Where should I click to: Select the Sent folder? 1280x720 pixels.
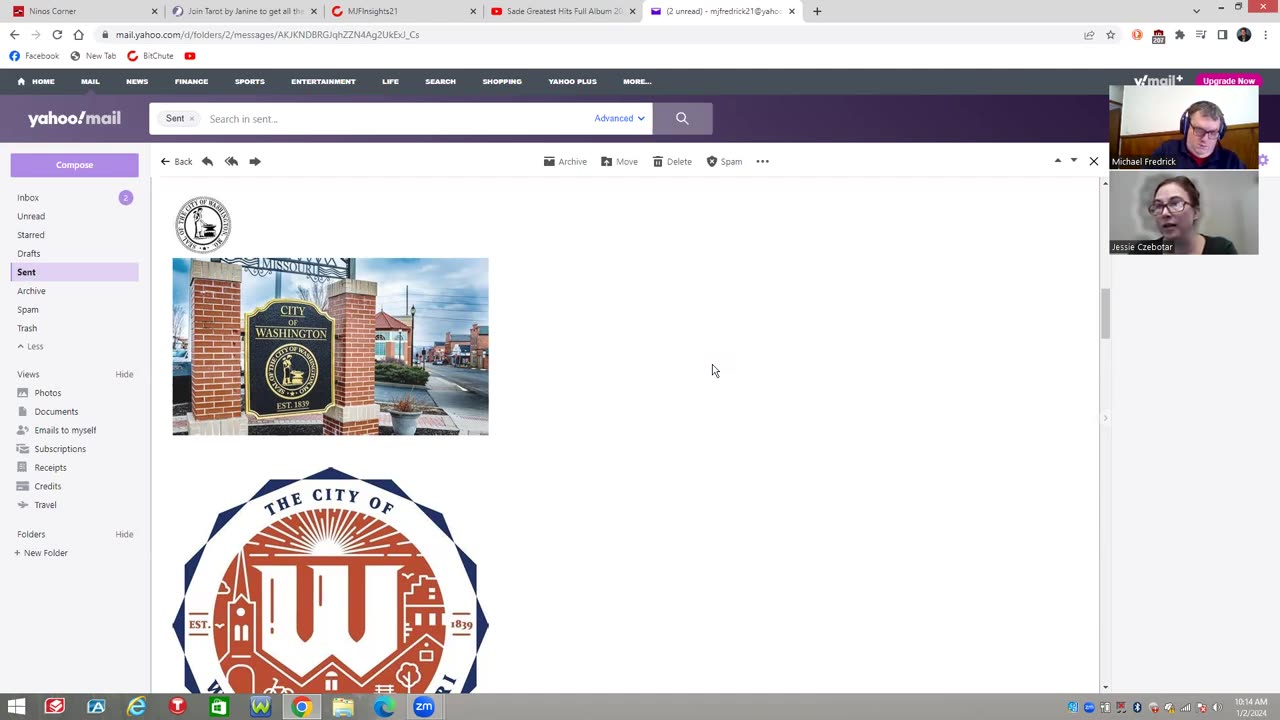(x=74, y=272)
